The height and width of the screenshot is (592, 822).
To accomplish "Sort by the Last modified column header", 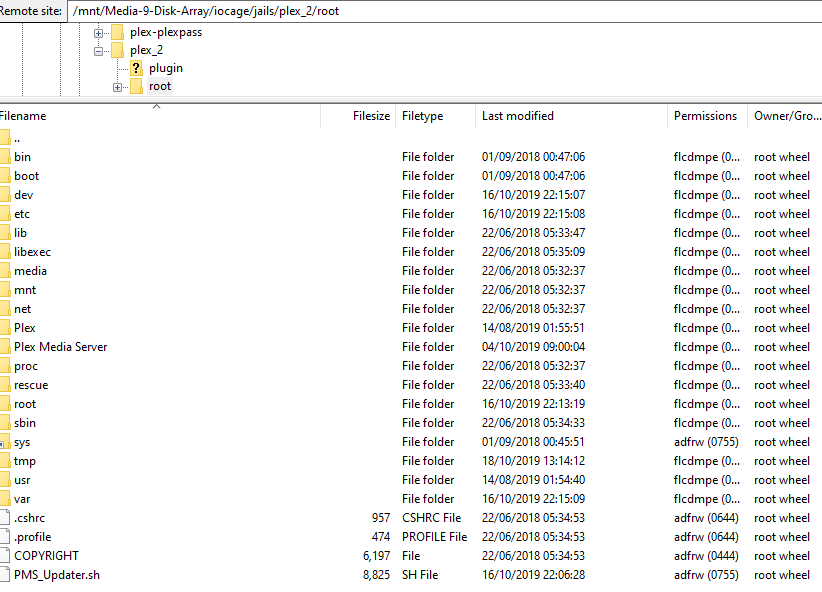I will [571, 116].
